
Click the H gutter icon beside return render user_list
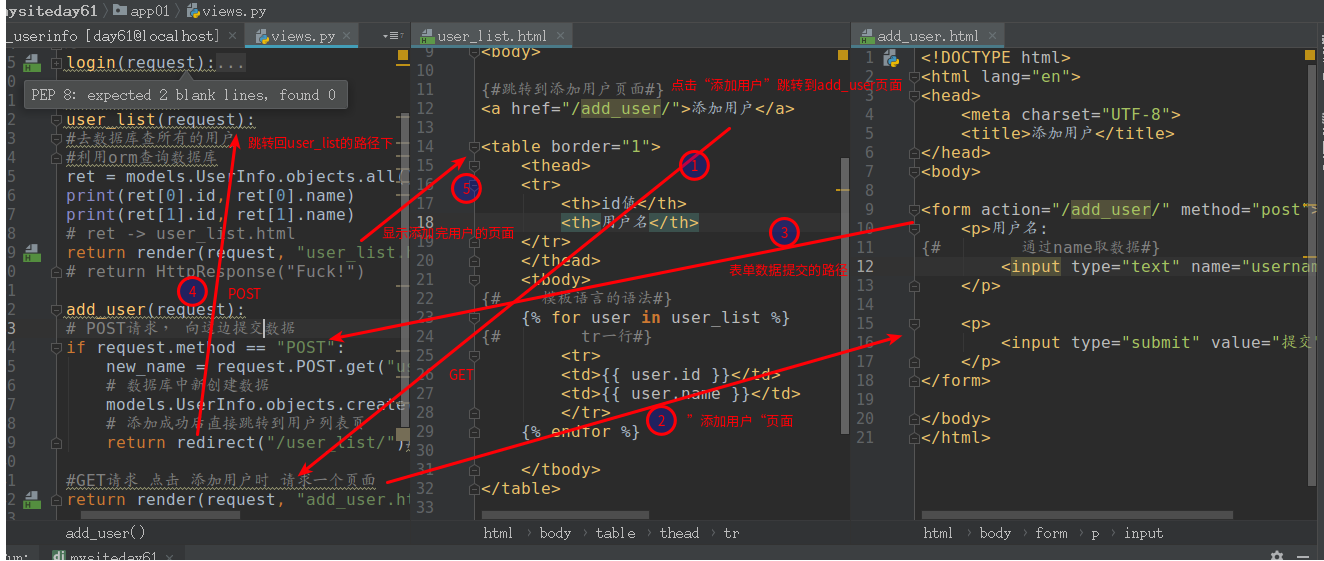tap(32, 253)
